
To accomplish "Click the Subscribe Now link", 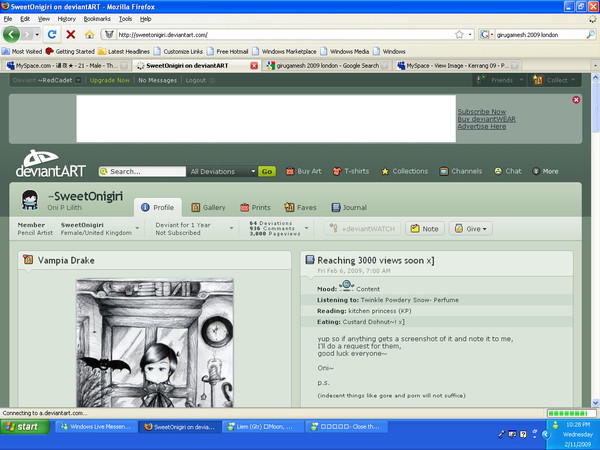I will point(482,111).
